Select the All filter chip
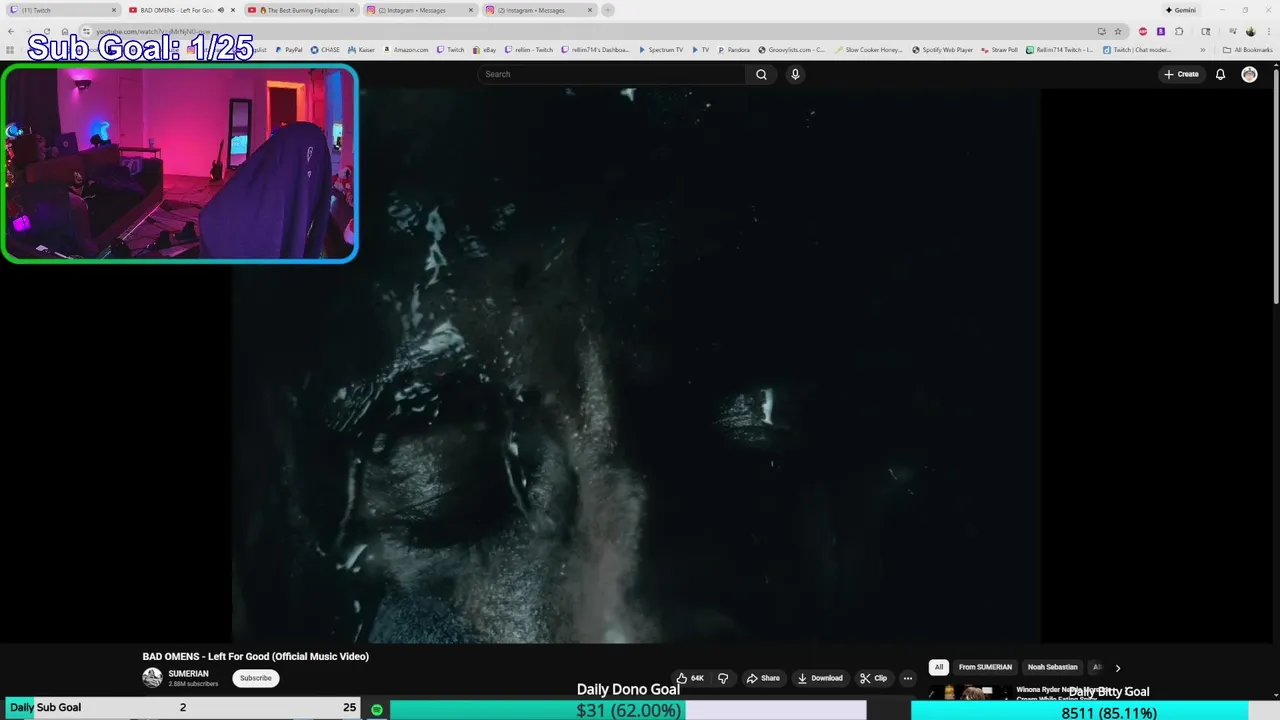The image size is (1280, 720). pos(938,667)
